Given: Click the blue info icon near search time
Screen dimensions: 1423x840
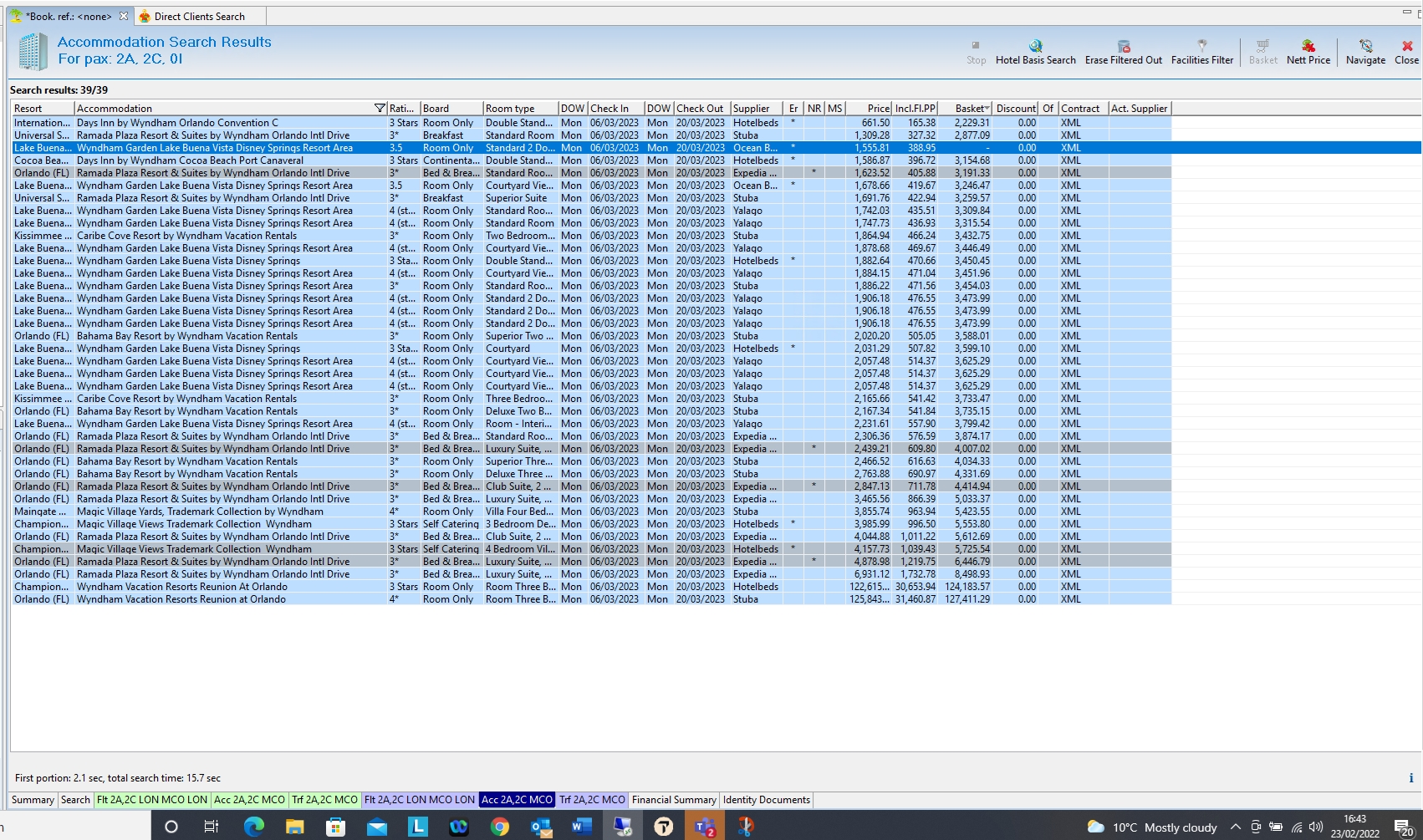Looking at the screenshot, I should tap(1411, 778).
